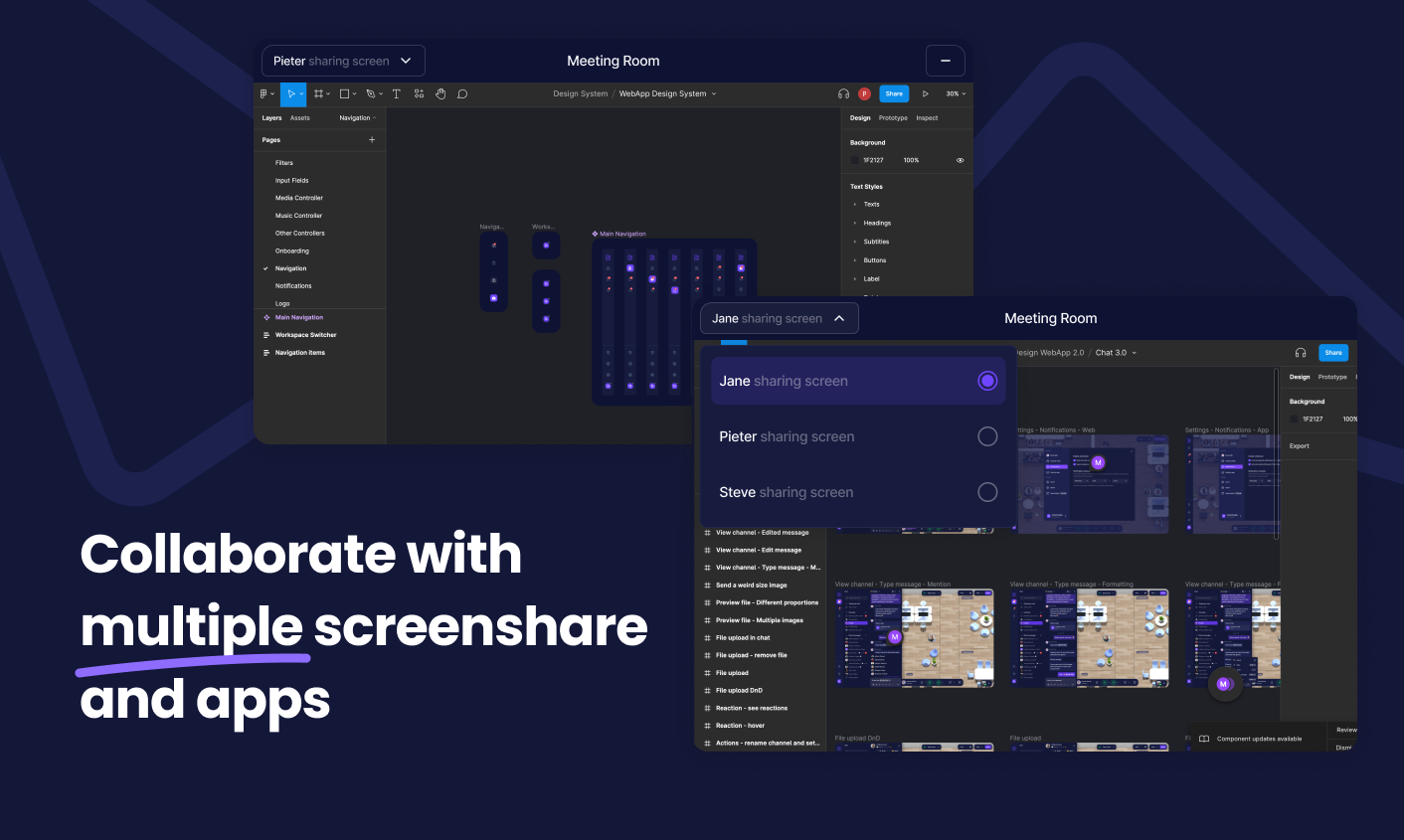Viewport: 1404px width, 840px height.
Task: Open the View channel - Type message - Mention frame thumbnail
Action: (x=915, y=638)
